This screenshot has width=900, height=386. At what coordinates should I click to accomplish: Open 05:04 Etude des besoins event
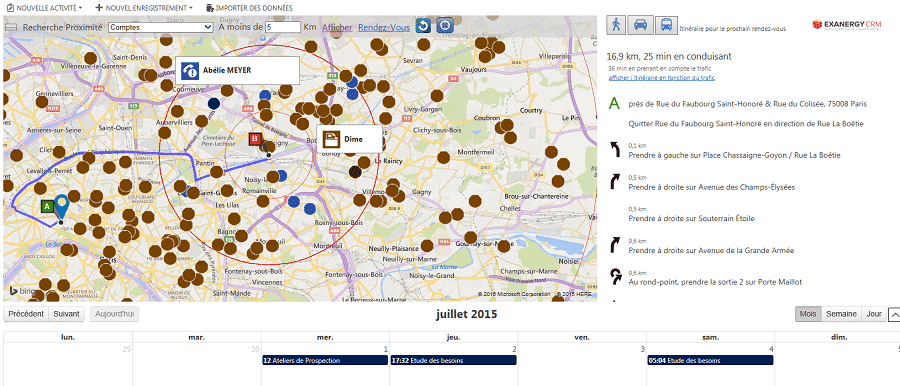pos(710,360)
